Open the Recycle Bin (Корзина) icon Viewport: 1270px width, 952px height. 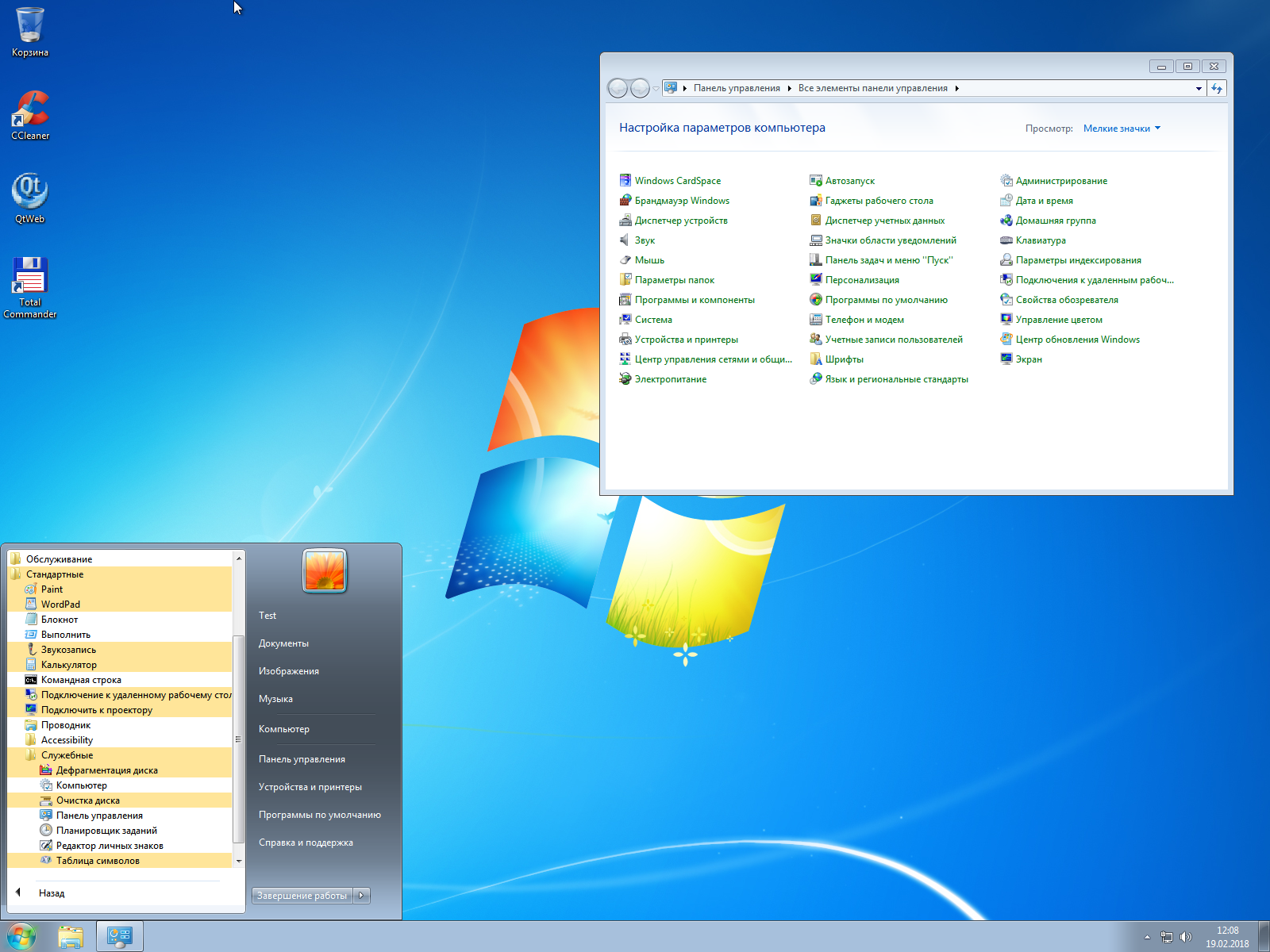[30, 26]
